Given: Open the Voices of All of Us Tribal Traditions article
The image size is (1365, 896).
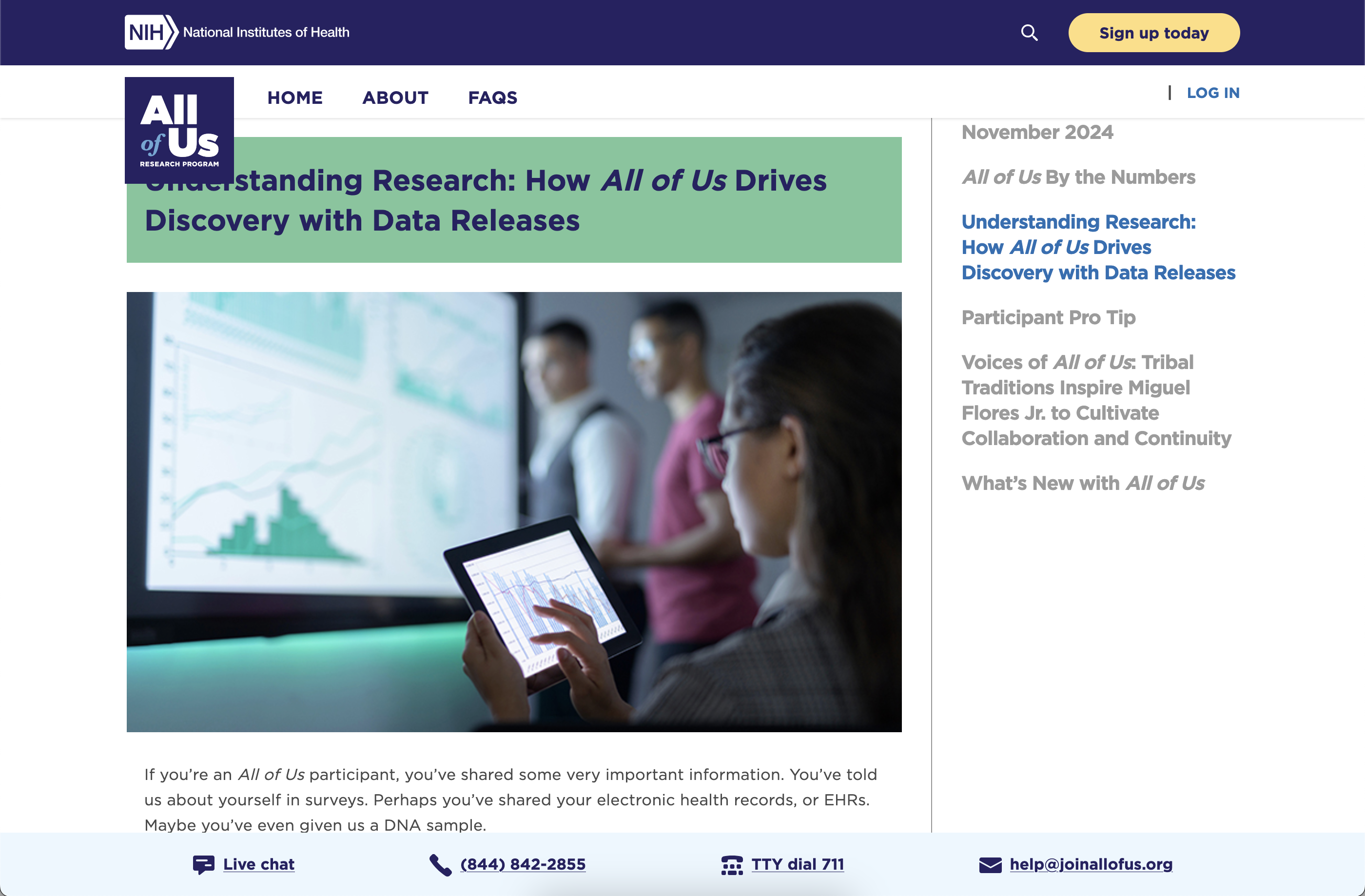Looking at the screenshot, I should 1095,400.
